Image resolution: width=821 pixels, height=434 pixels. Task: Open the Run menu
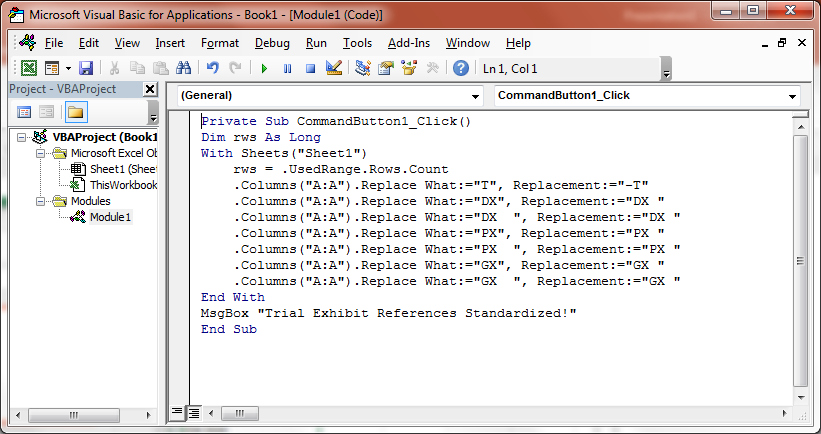(x=316, y=43)
